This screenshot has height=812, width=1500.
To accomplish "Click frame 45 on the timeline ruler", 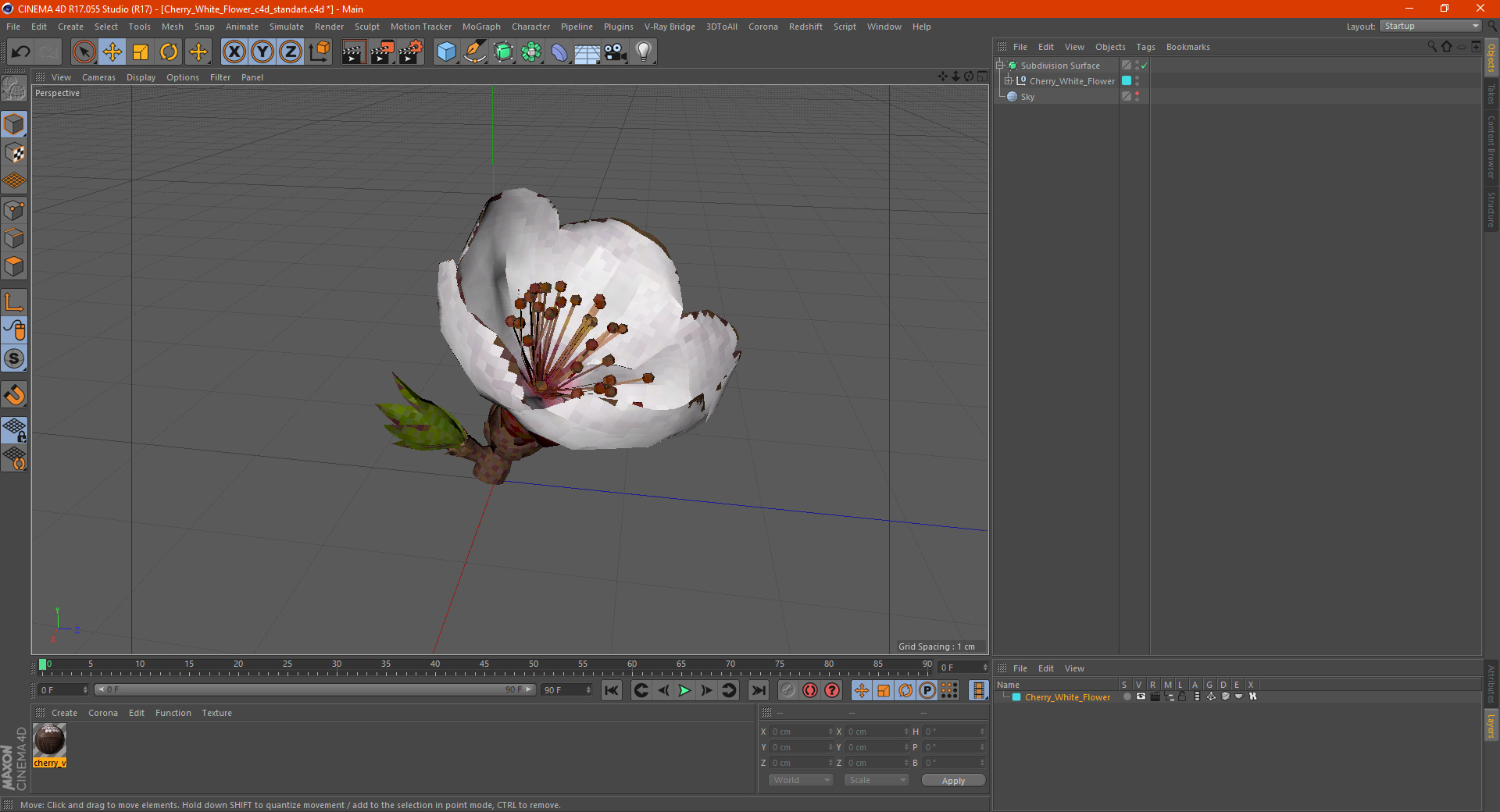I will tap(484, 665).
